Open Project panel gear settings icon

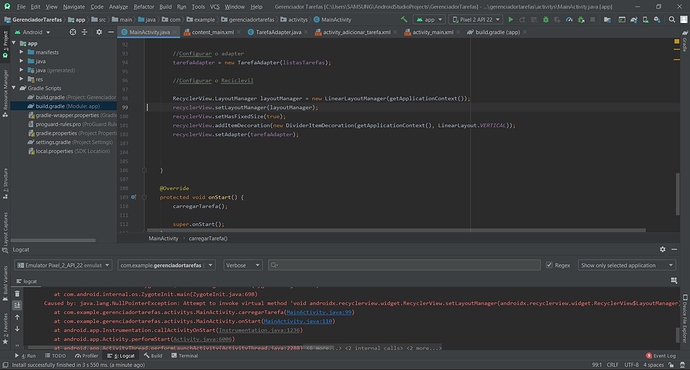click(x=99, y=32)
